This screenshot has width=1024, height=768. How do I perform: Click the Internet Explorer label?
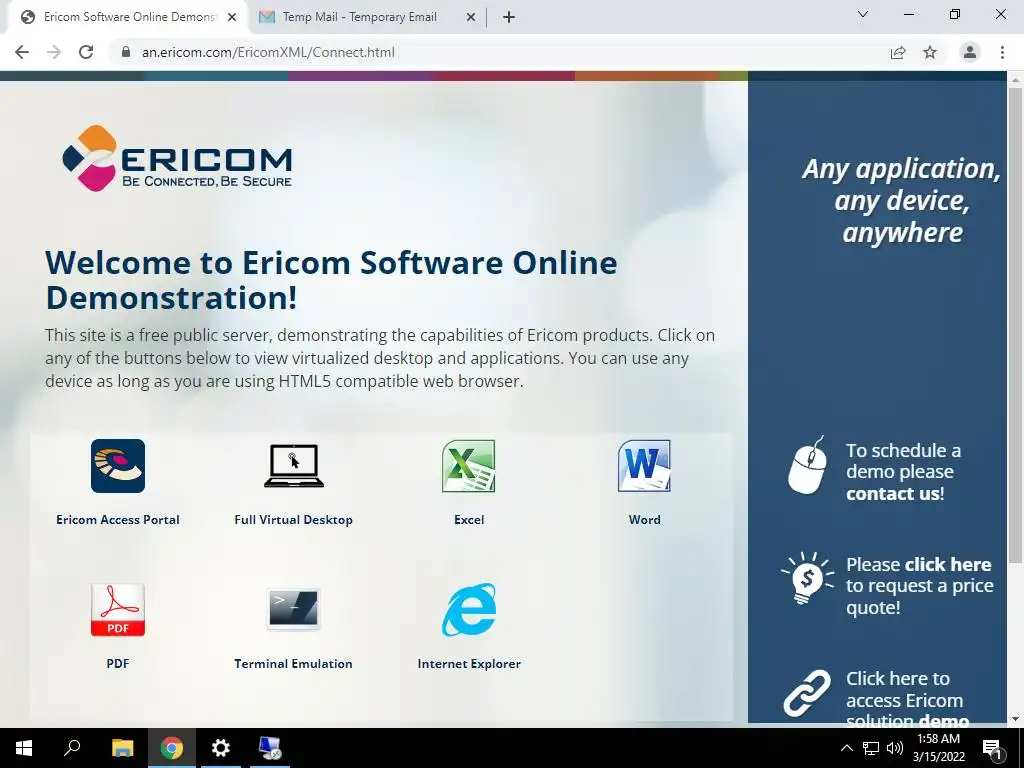point(469,664)
